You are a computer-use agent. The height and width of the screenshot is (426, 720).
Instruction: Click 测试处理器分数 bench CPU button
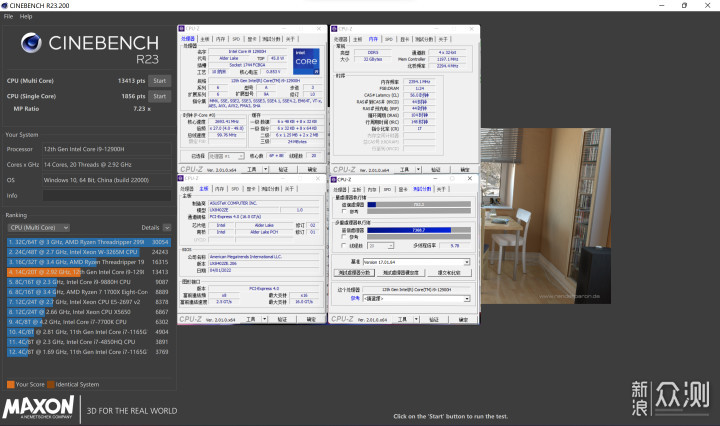(x=354, y=273)
